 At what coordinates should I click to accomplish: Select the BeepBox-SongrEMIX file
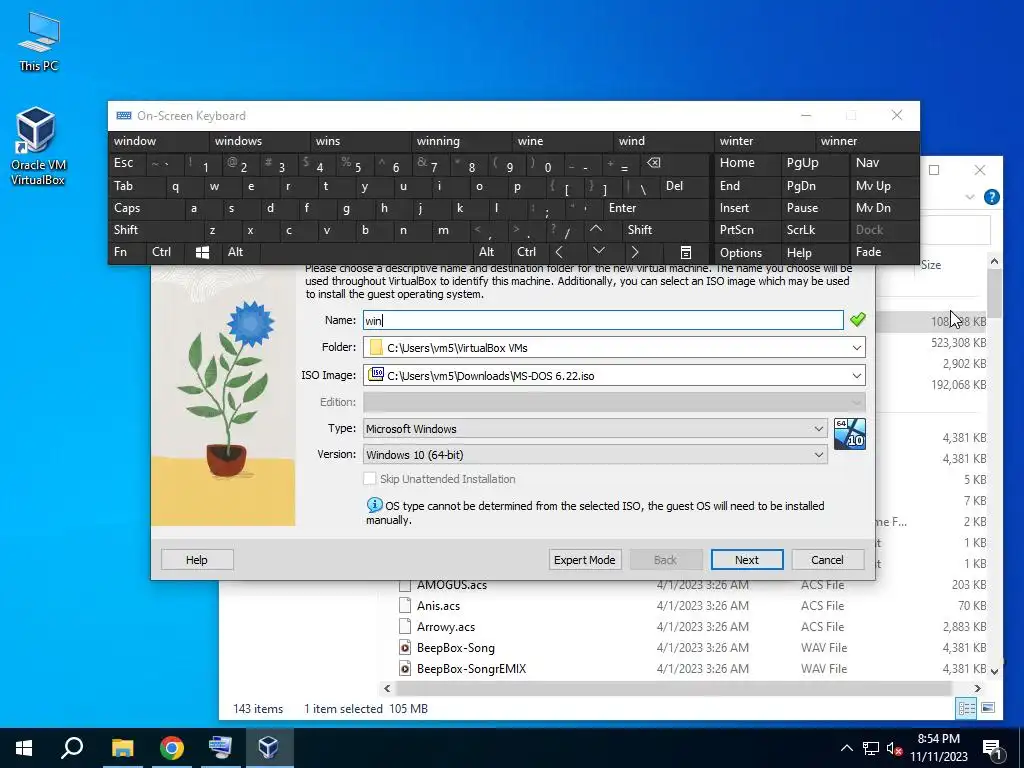(472, 669)
